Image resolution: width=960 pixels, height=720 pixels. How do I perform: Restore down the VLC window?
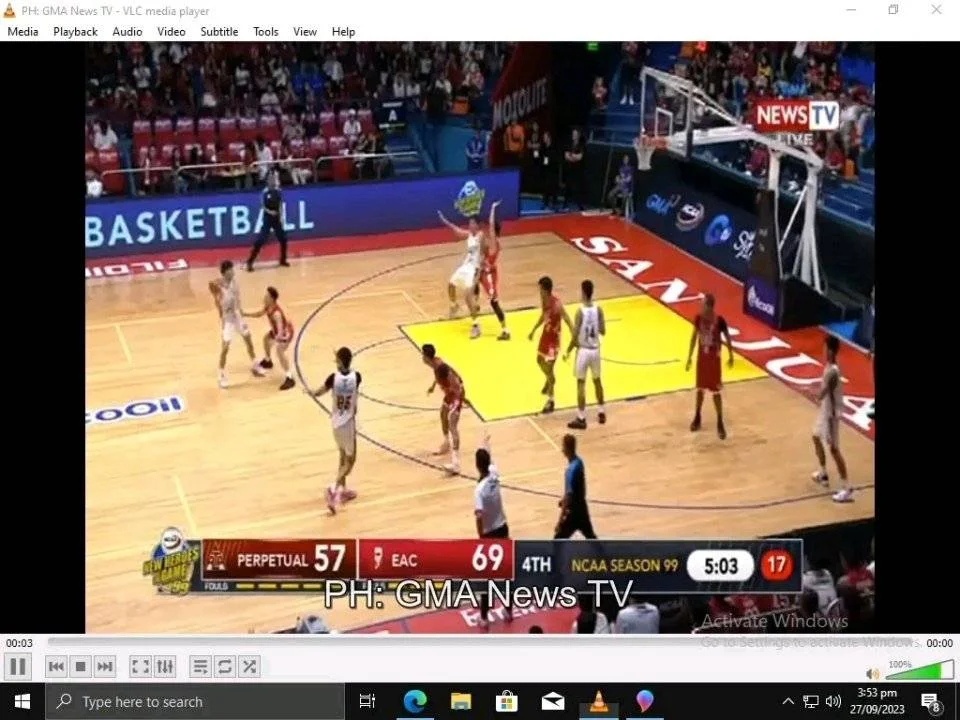pyautogui.click(x=893, y=10)
